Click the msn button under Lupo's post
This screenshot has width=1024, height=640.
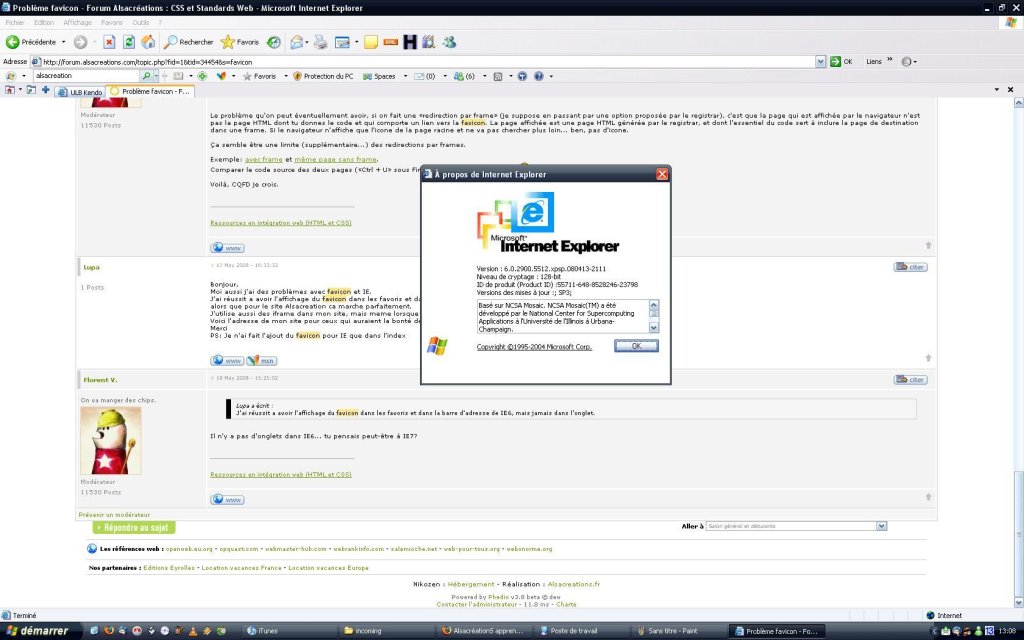tap(261, 360)
